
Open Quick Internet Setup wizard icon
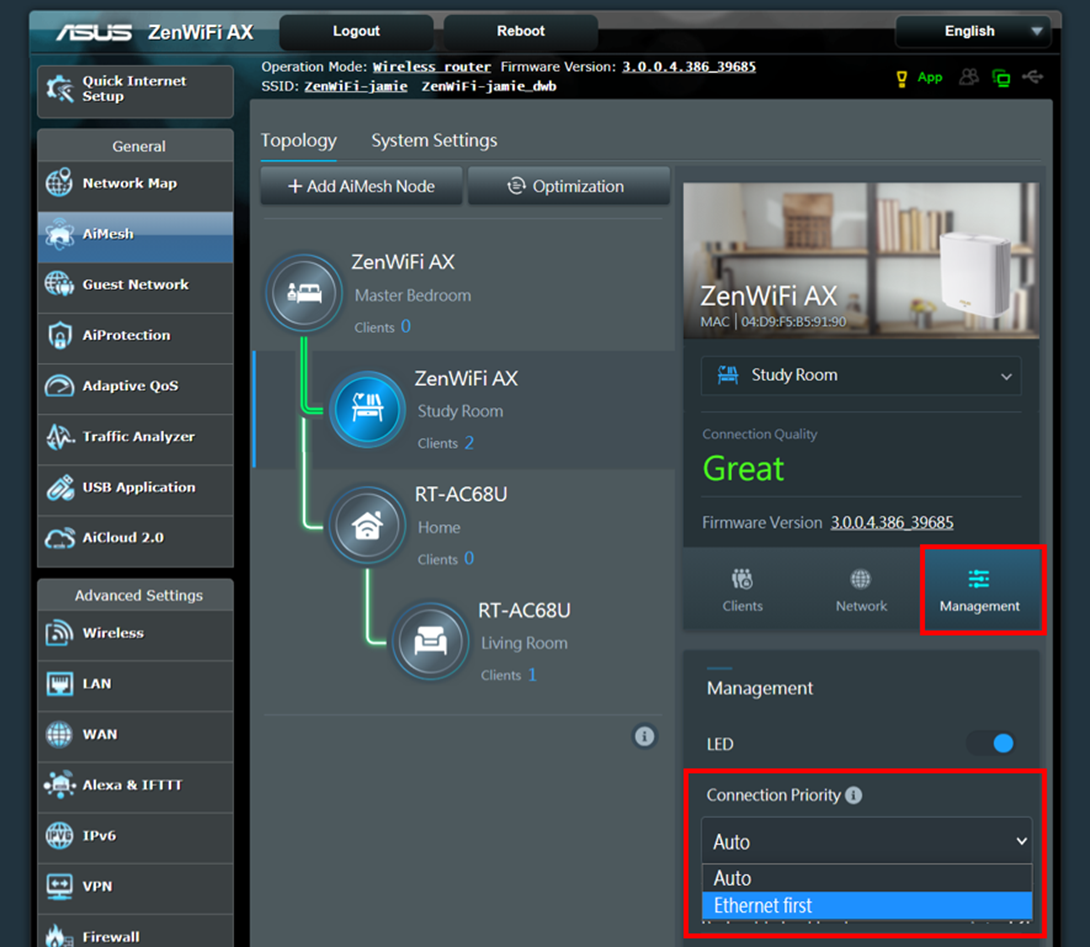59,88
